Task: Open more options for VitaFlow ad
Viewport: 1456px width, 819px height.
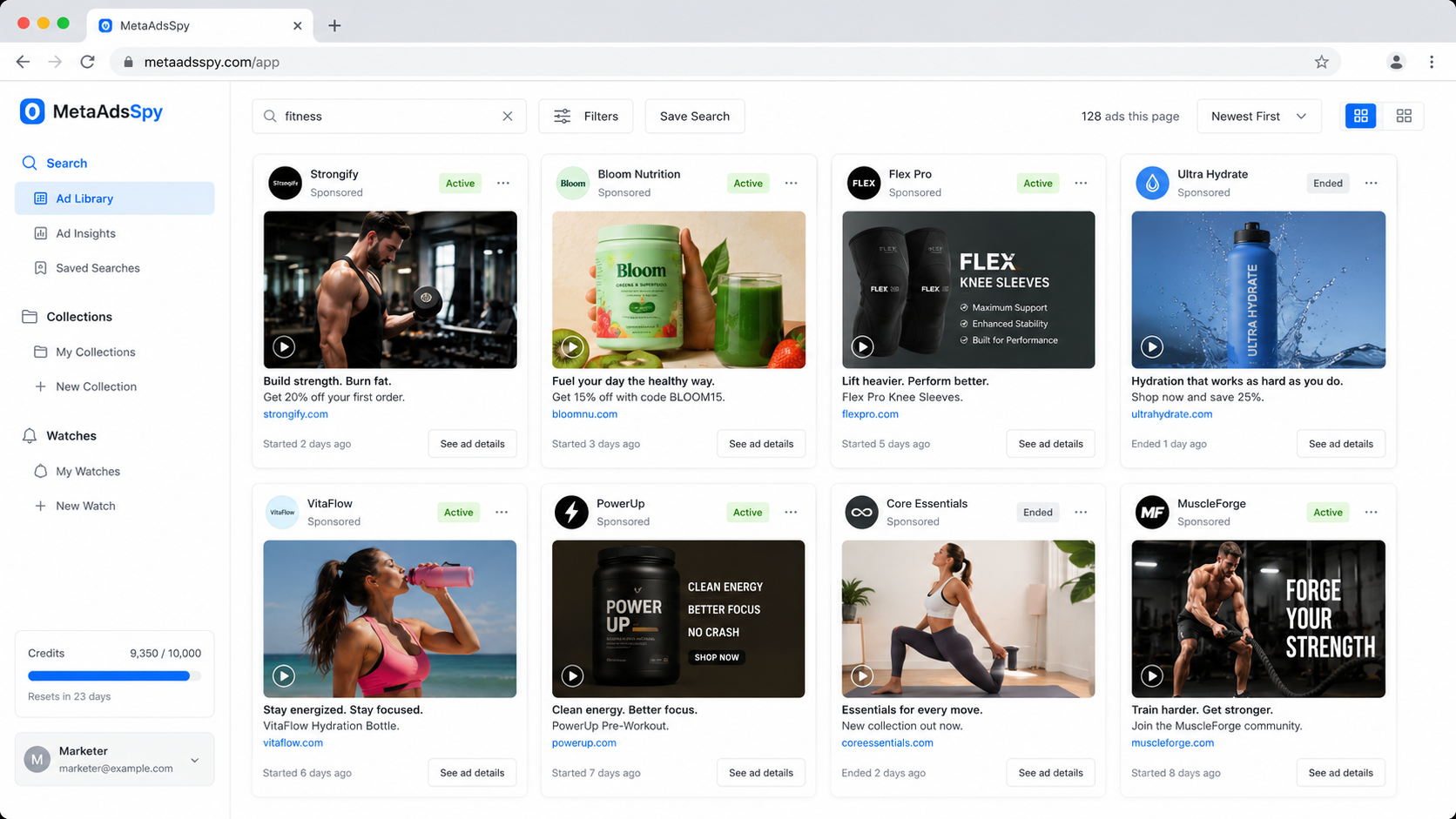Action: 502,512
